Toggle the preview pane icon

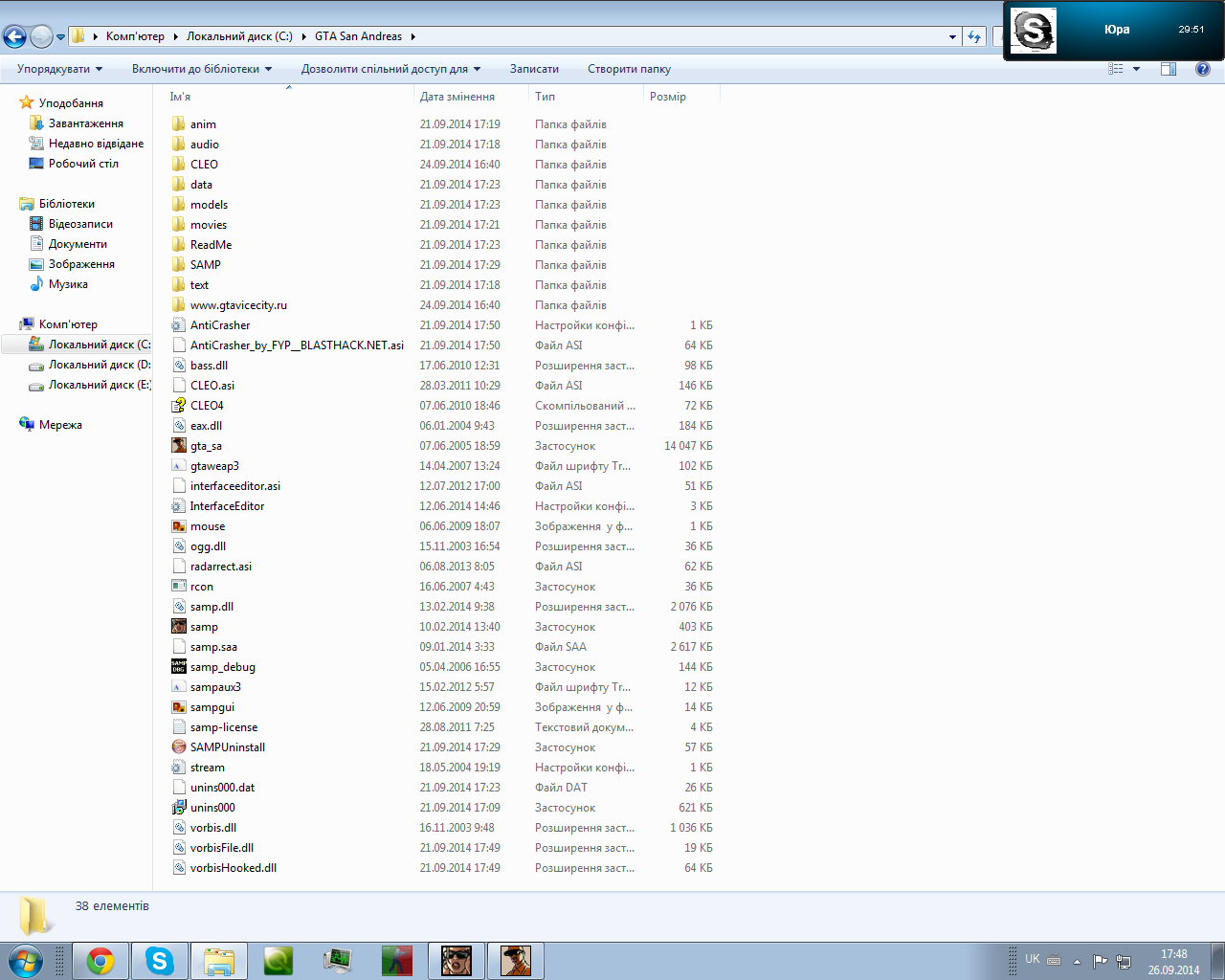coord(1169,69)
